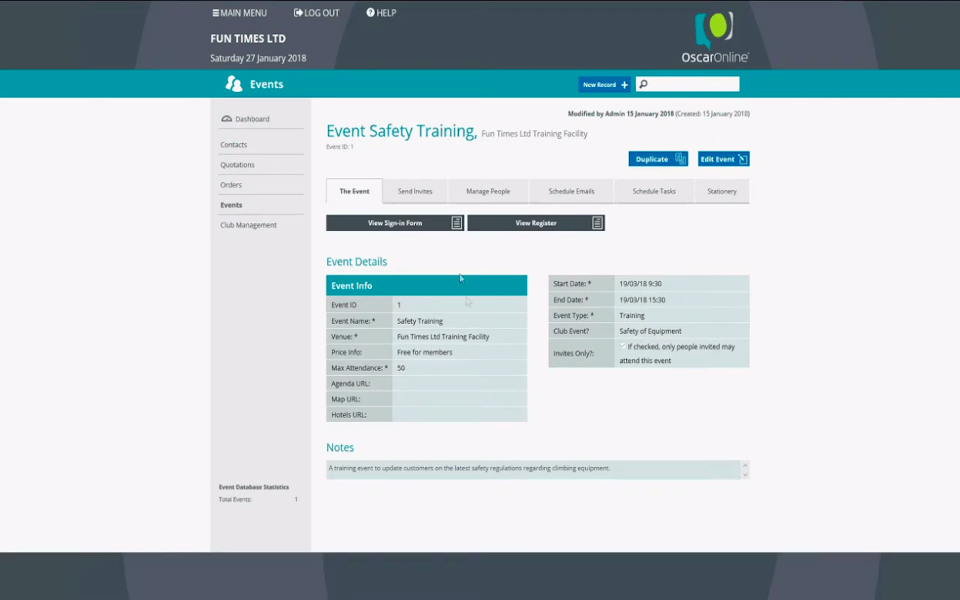Click the End Date value '19/03/18 15:30'
Viewport: 960px width, 600px height.
point(642,300)
